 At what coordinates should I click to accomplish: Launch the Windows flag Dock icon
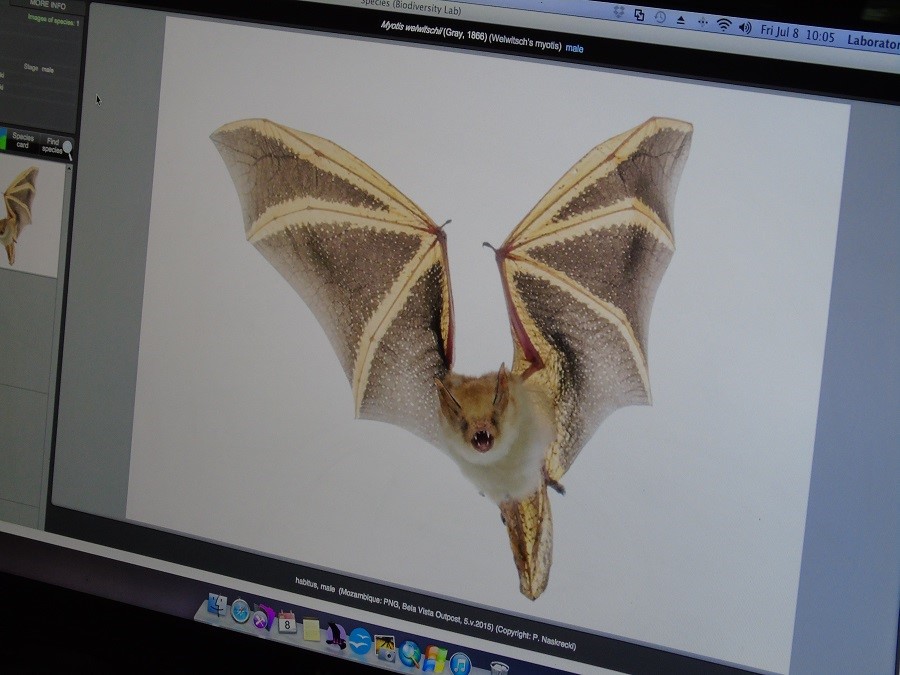pyautogui.click(x=435, y=660)
